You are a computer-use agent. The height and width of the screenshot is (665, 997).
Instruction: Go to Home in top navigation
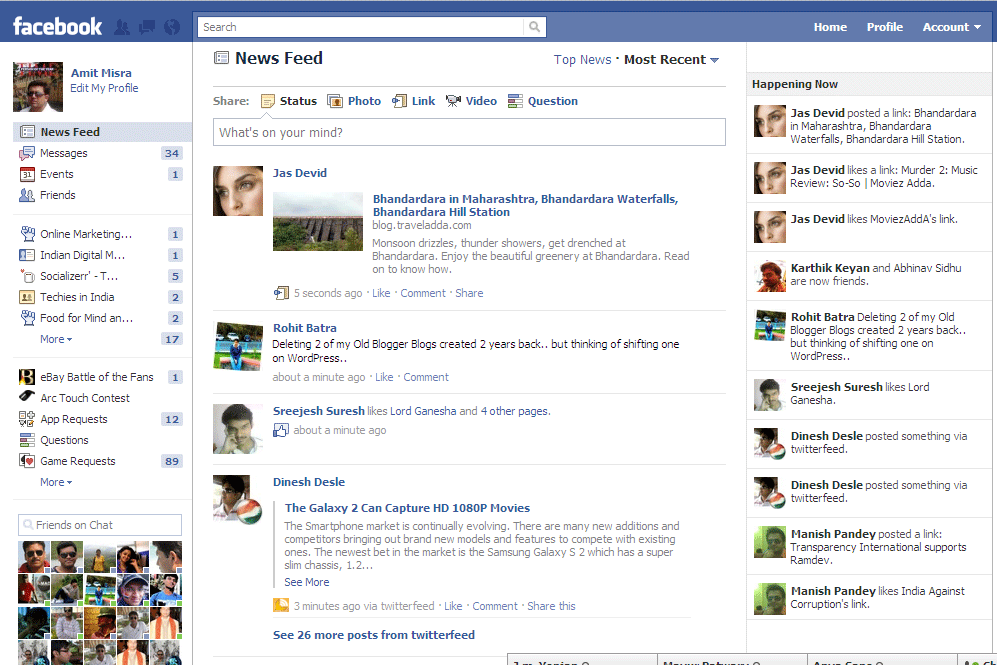pyautogui.click(x=830, y=27)
